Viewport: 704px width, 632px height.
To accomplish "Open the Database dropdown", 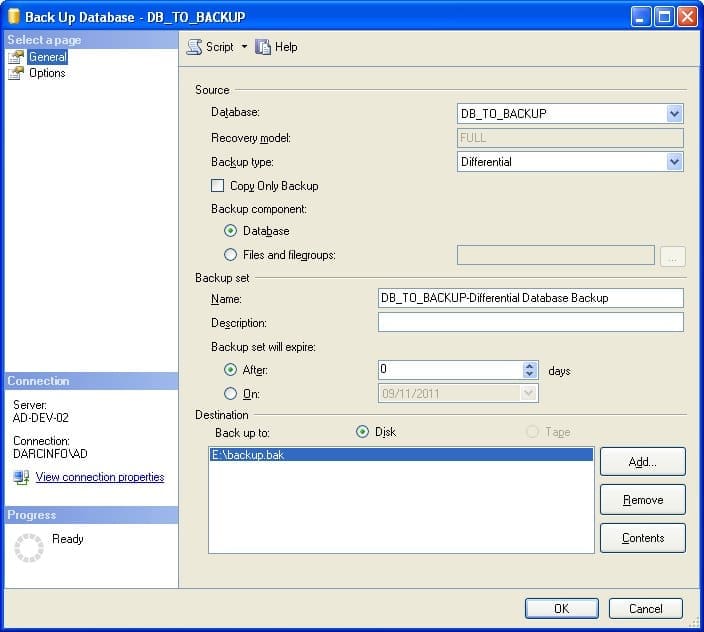I will (674, 114).
